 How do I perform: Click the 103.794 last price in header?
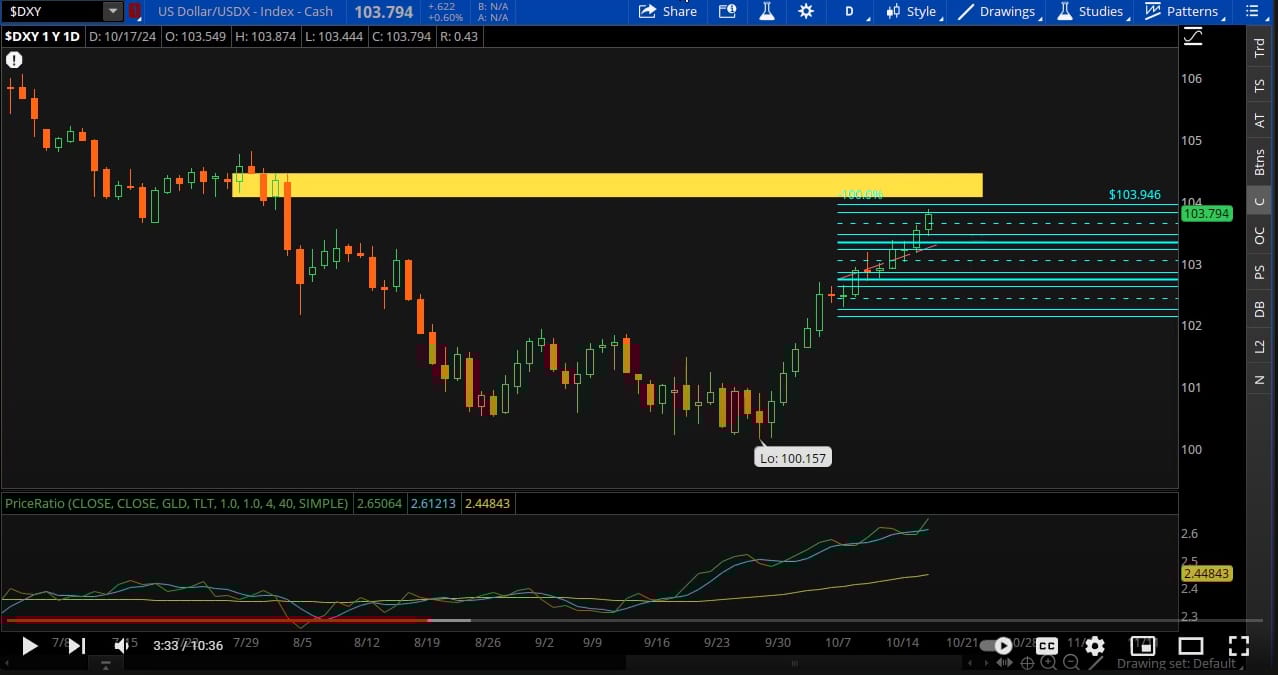click(x=383, y=12)
